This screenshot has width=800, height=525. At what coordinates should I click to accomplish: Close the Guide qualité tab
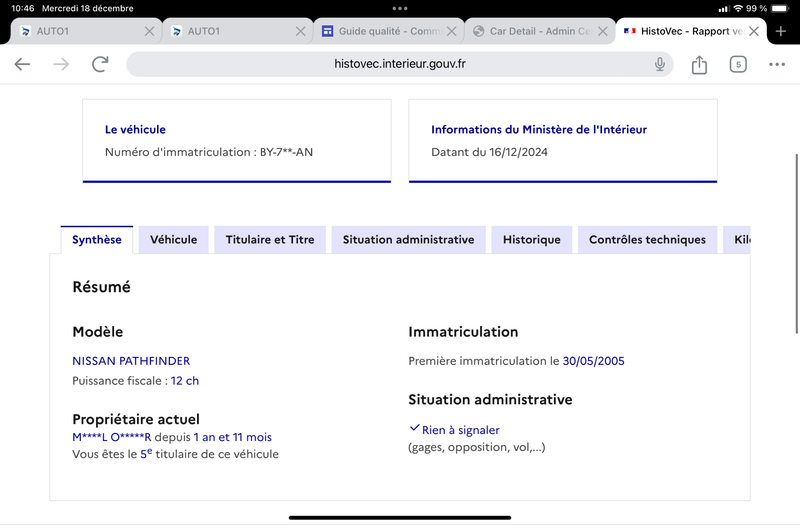point(452,31)
